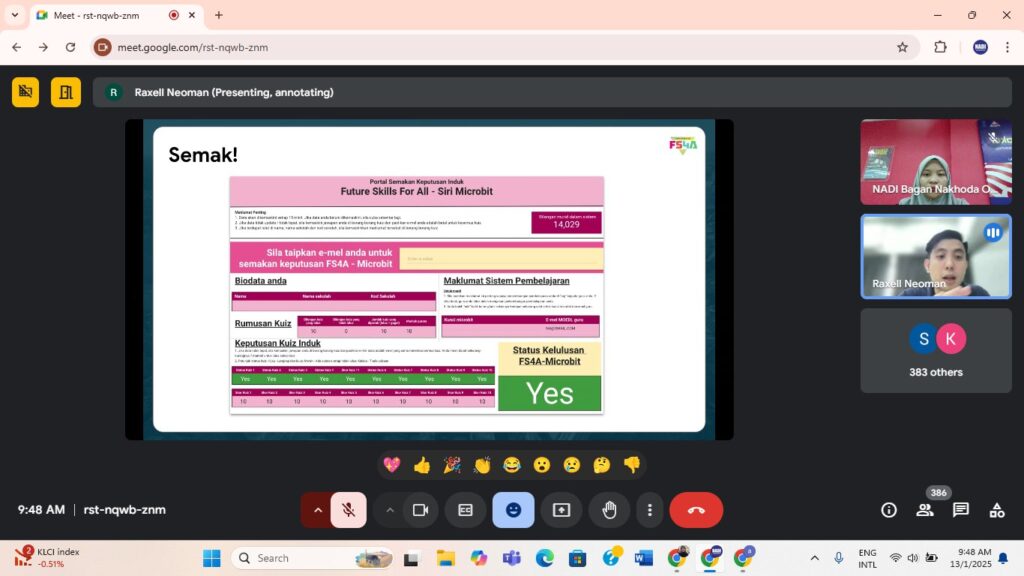The image size is (1024, 576).
Task: Open File Explorer from the taskbar
Action: 446,558
